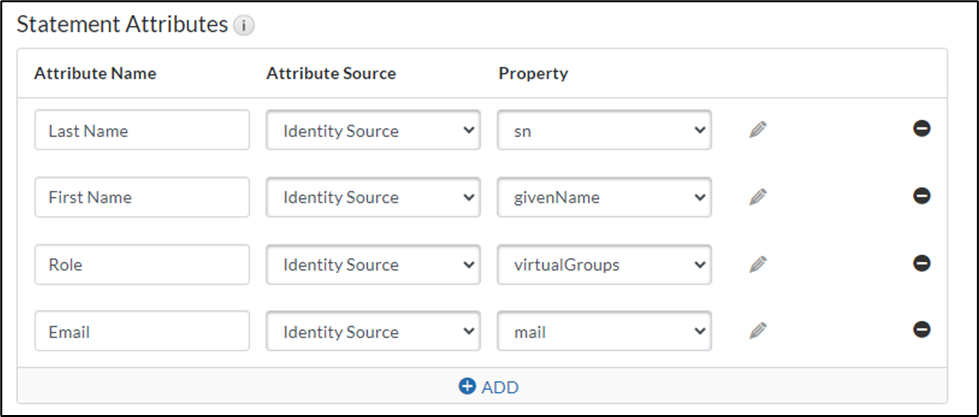Remove the Role attribute row

point(922,263)
